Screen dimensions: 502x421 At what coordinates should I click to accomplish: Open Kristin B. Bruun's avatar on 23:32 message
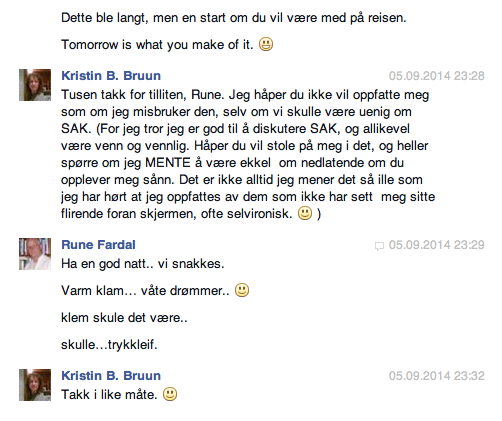point(35,385)
